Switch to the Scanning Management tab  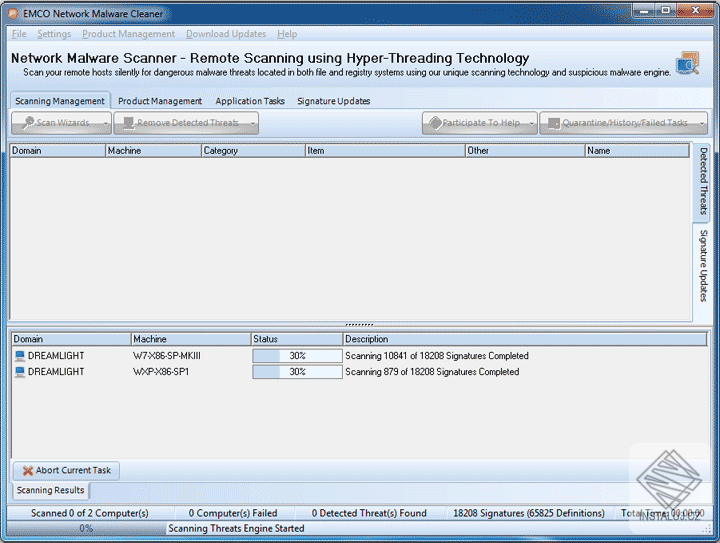point(60,101)
